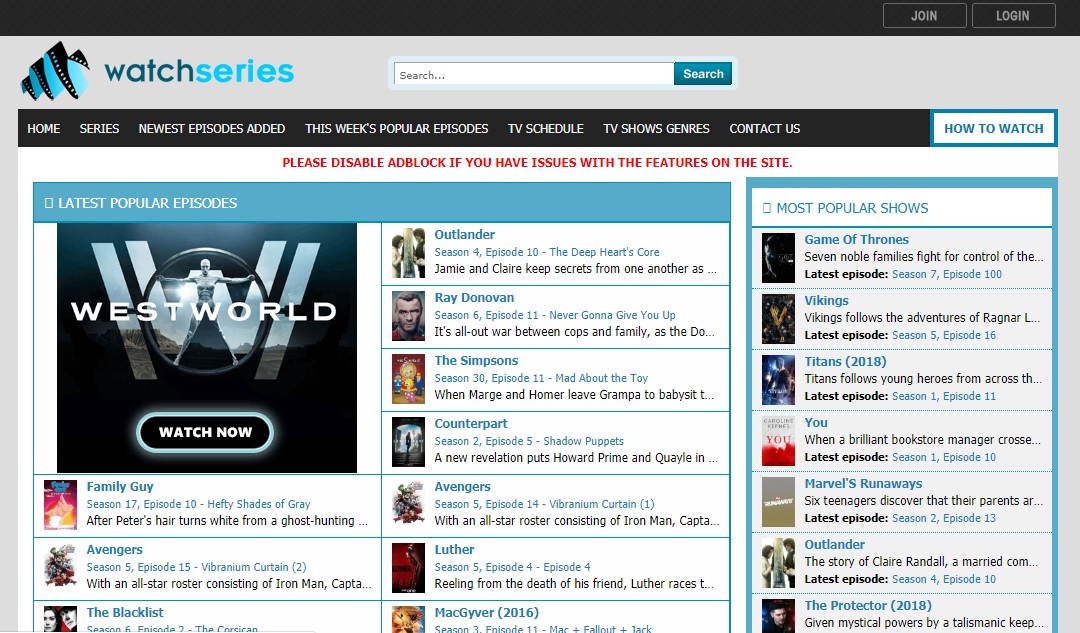This screenshot has width=1080, height=633.
Task: Open Luther Season 5, Episode 4 link
Action: (512, 567)
